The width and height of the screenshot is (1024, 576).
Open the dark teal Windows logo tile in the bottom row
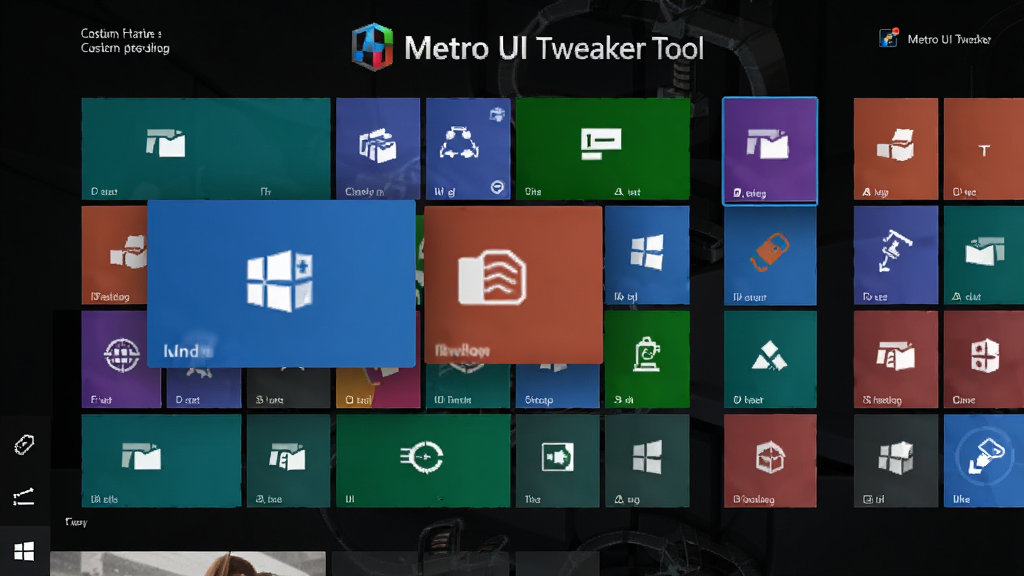coord(647,460)
